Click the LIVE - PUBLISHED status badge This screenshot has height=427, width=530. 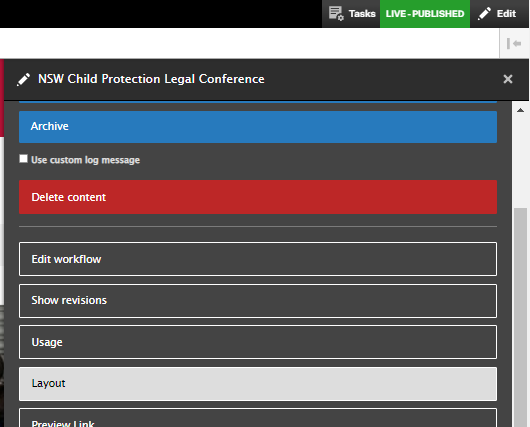tap(425, 14)
